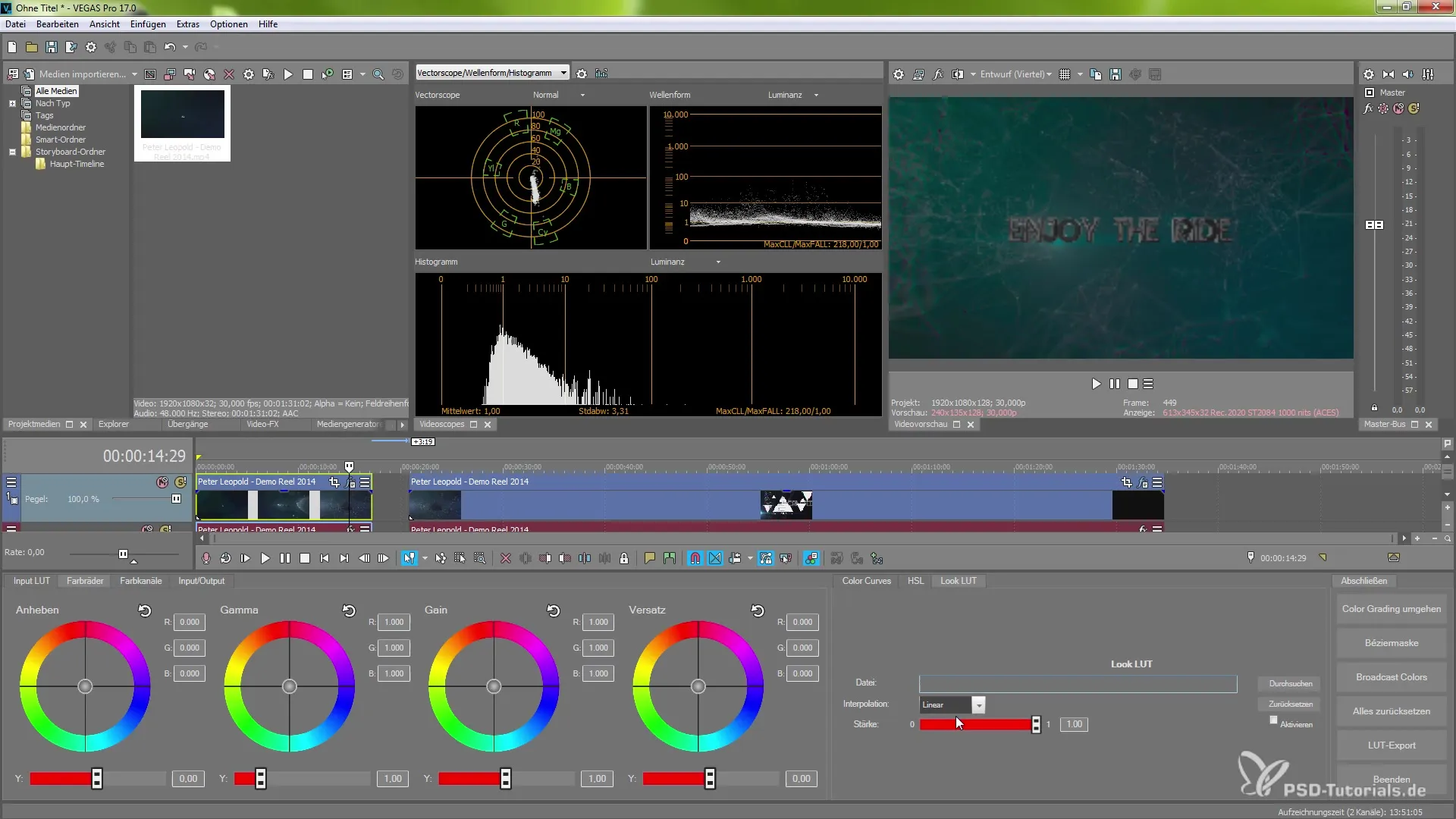Stop timeline playback in transport bar

pyautogui.click(x=304, y=558)
